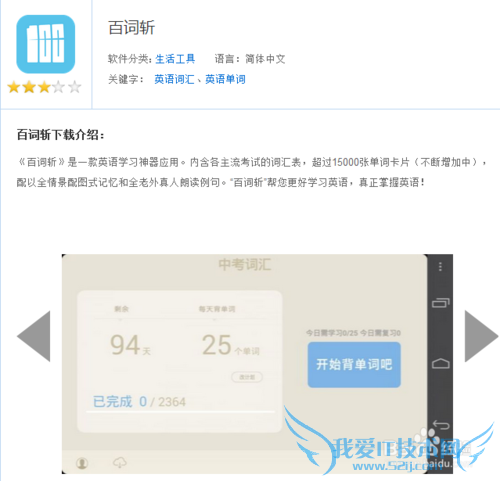The image size is (500, 481).
Task: Tap the Android recent apps icon
Action: pyautogui.click(x=441, y=303)
